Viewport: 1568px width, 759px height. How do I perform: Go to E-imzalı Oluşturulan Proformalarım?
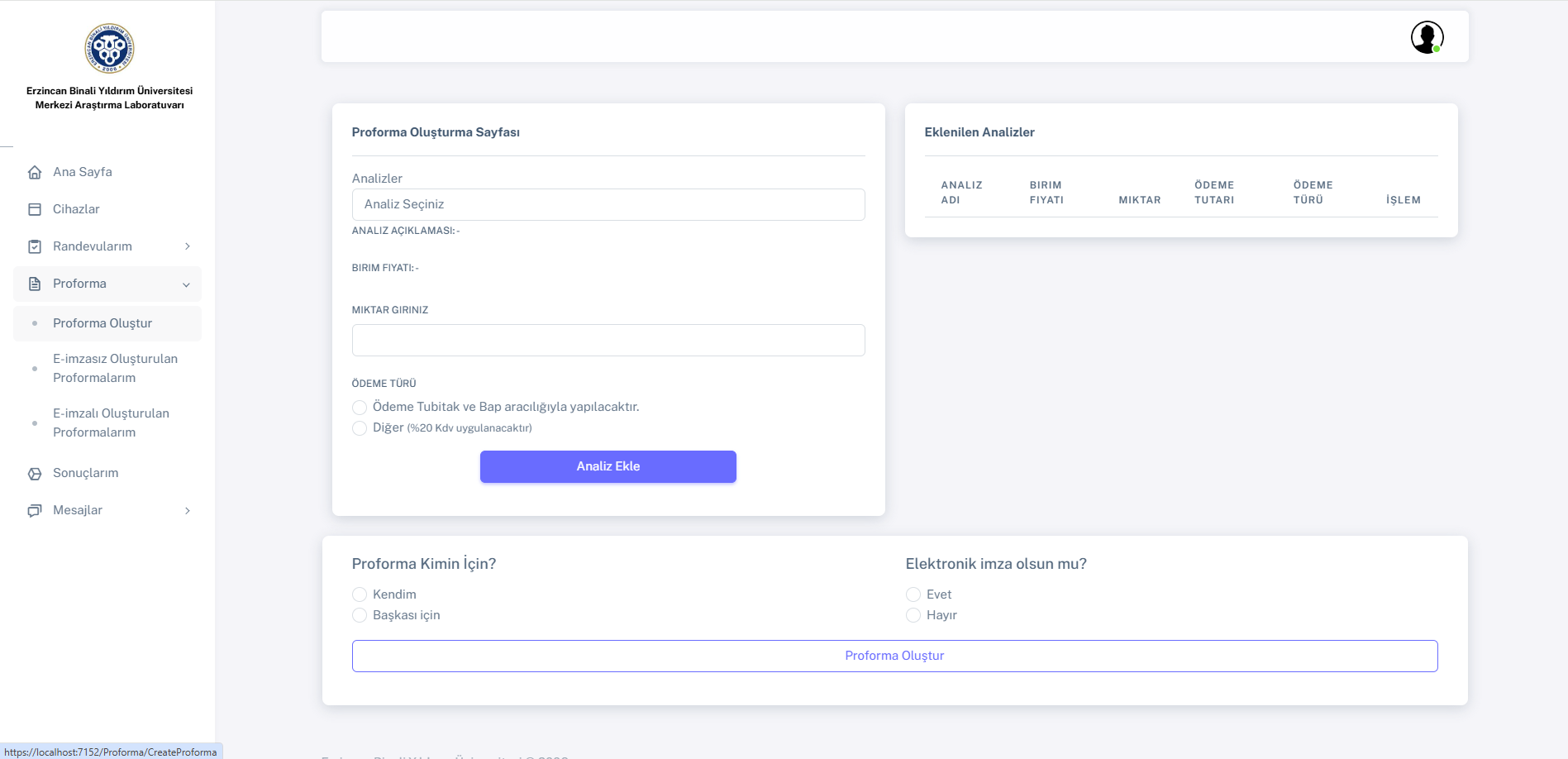(111, 422)
